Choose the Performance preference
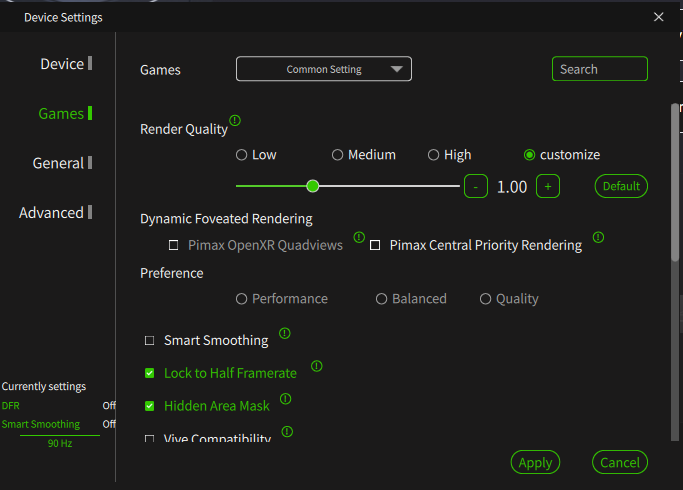 [241, 299]
